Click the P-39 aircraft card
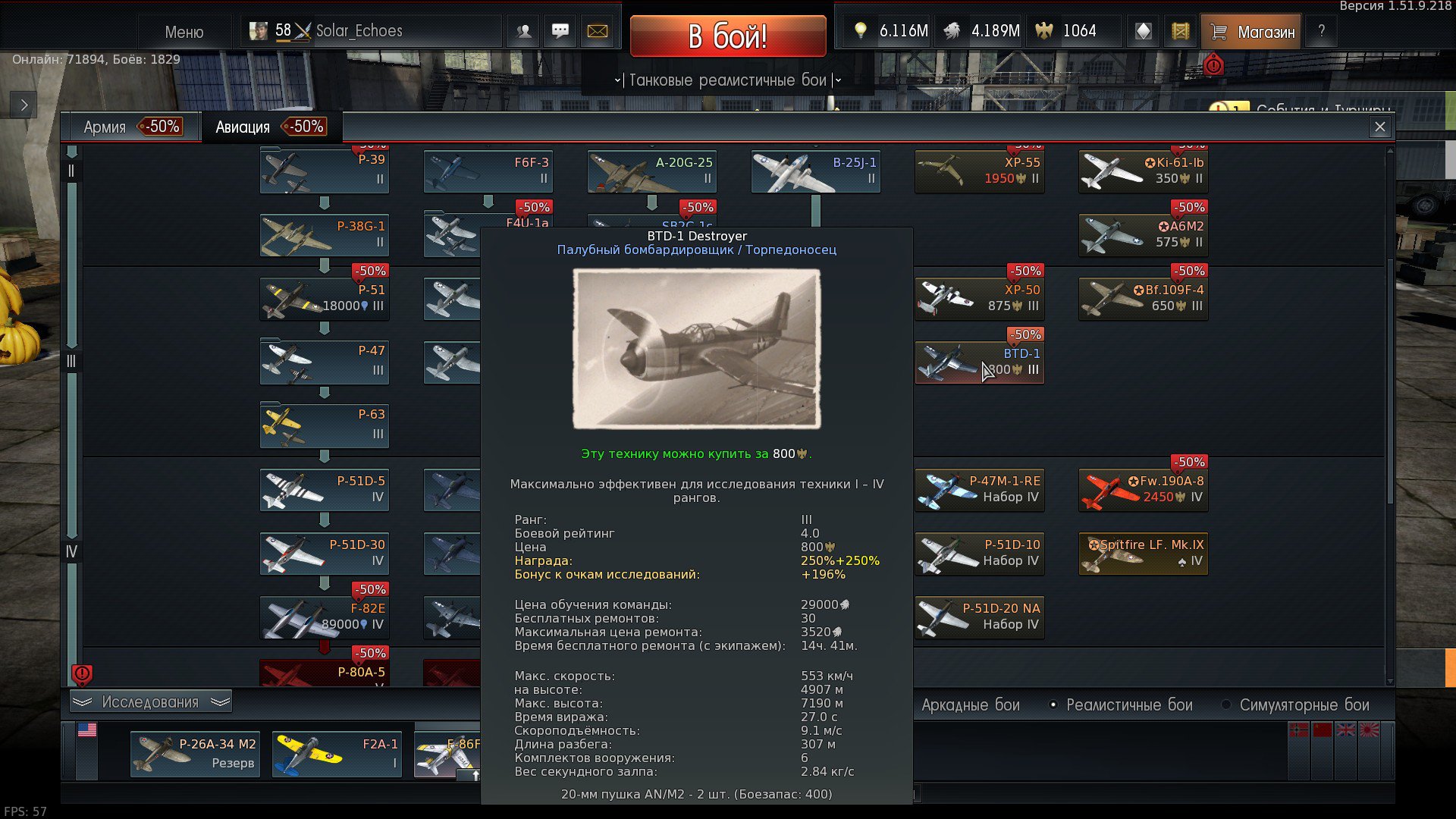This screenshot has height=819, width=1456. pyautogui.click(x=325, y=171)
